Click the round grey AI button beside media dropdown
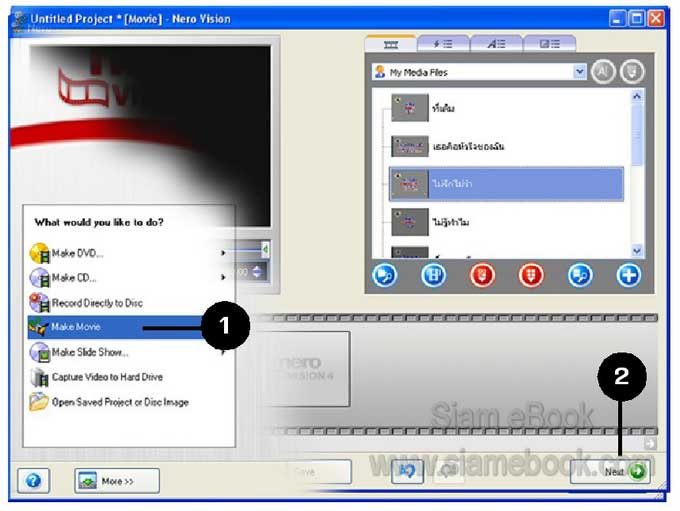The width and height of the screenshot is (680, 511). click(x=603, y=72)
